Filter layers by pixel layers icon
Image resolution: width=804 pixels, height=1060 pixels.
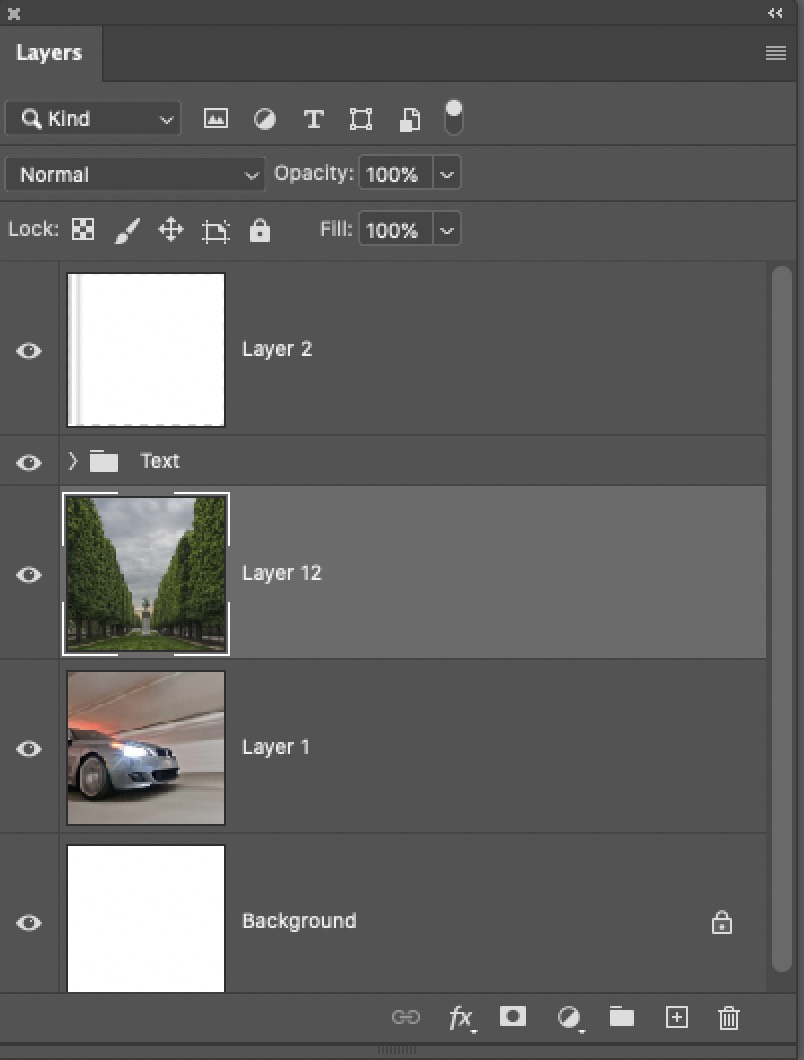click(215, 118)
